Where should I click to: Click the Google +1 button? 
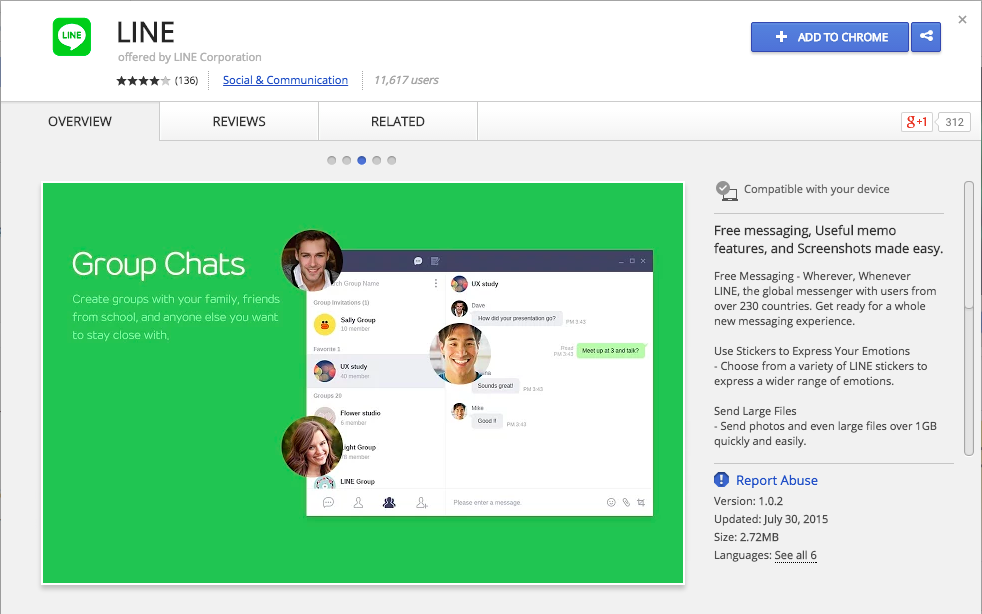[917, 122]
